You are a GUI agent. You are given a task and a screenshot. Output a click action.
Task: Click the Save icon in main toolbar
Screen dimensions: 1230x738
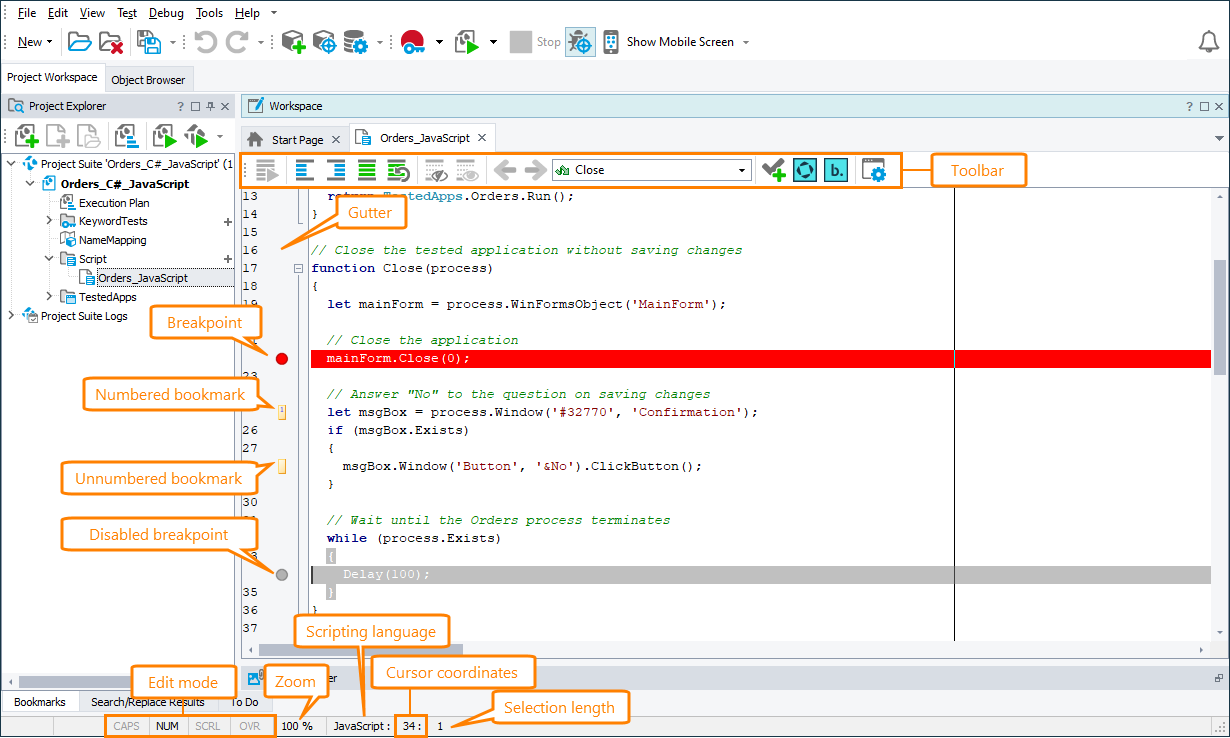149,42
